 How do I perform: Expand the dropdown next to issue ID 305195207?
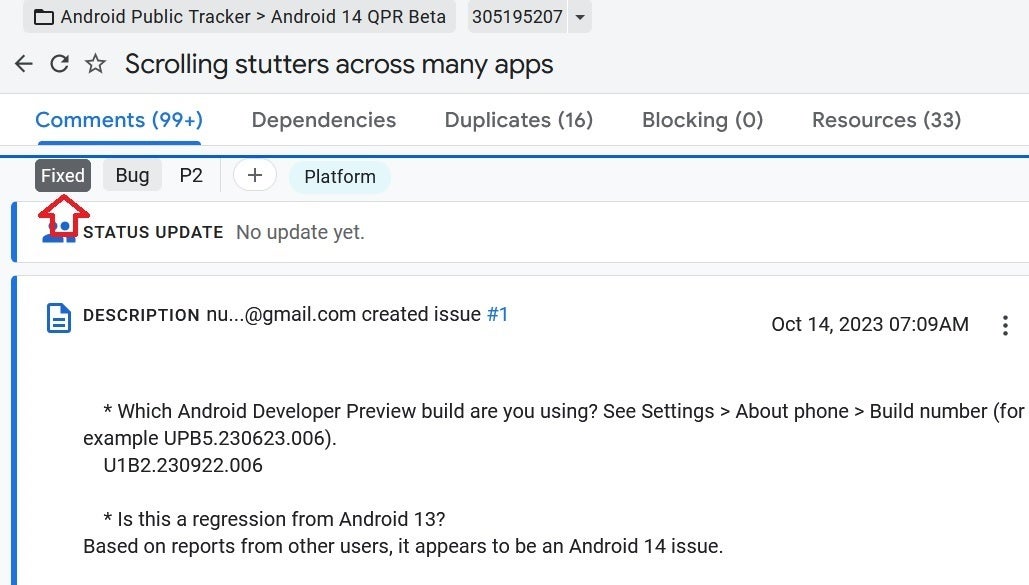coord(579,17)
